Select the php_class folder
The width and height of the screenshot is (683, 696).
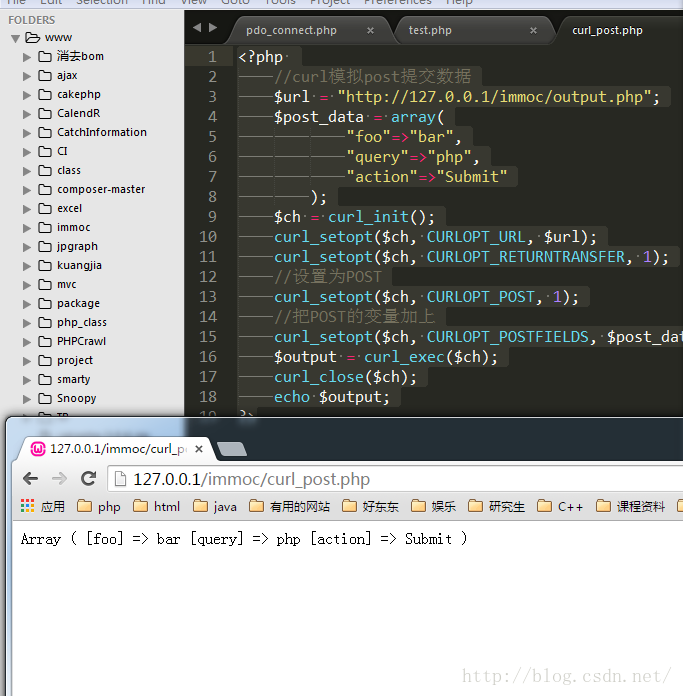[82, 323]
